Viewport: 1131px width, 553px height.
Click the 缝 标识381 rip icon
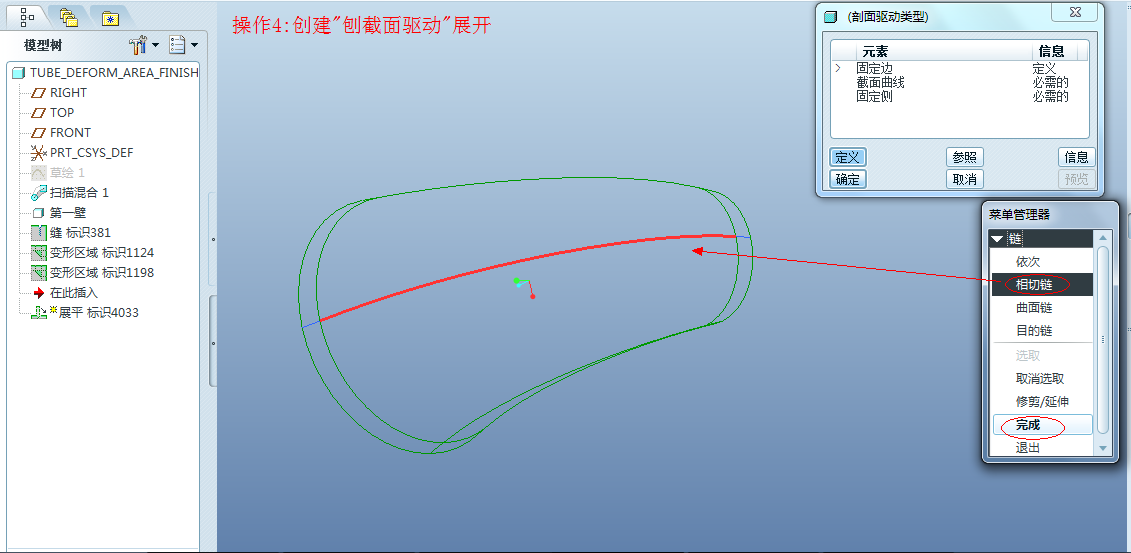click(38, 232)
